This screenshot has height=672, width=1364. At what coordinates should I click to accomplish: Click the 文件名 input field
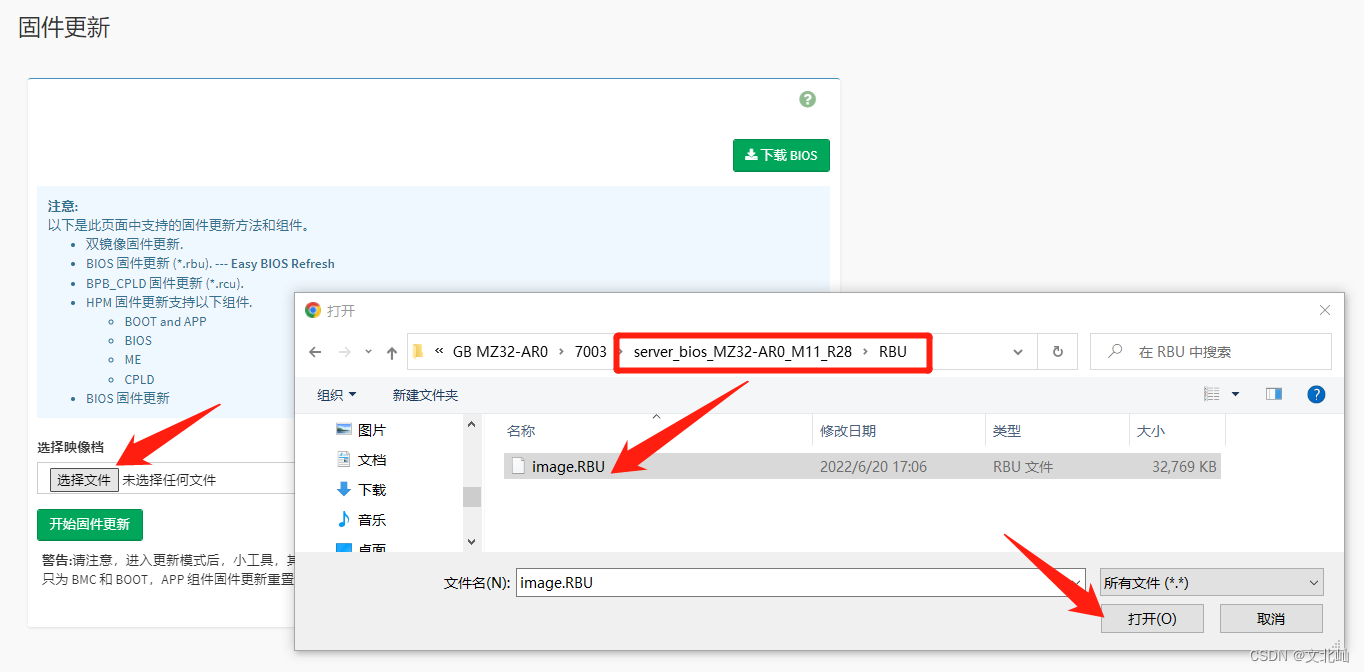coord(800,583)
